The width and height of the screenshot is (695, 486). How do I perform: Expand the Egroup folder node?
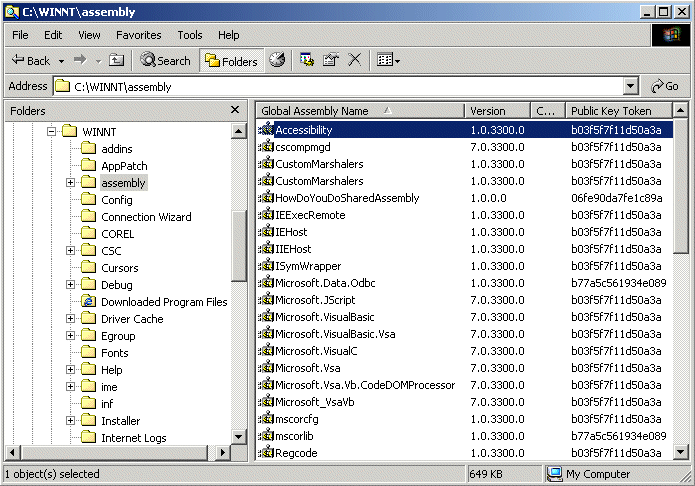click(70, 335)
